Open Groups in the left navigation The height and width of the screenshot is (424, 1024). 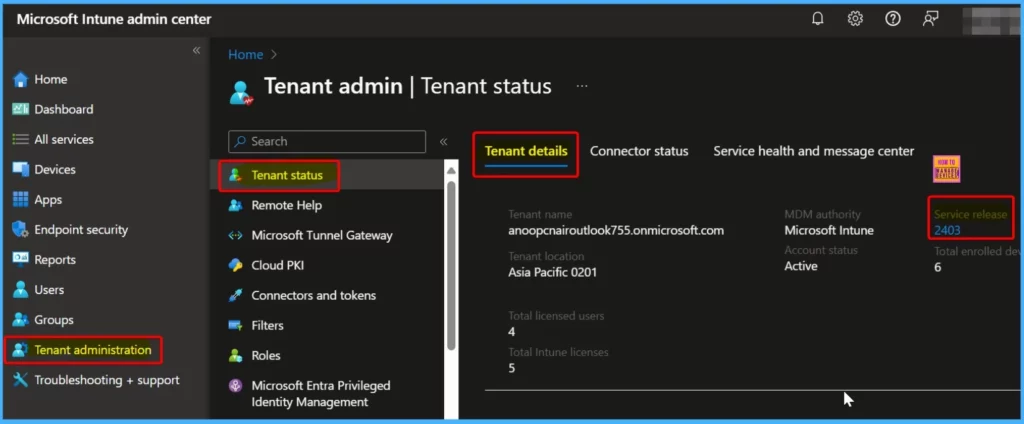[54, 320]
